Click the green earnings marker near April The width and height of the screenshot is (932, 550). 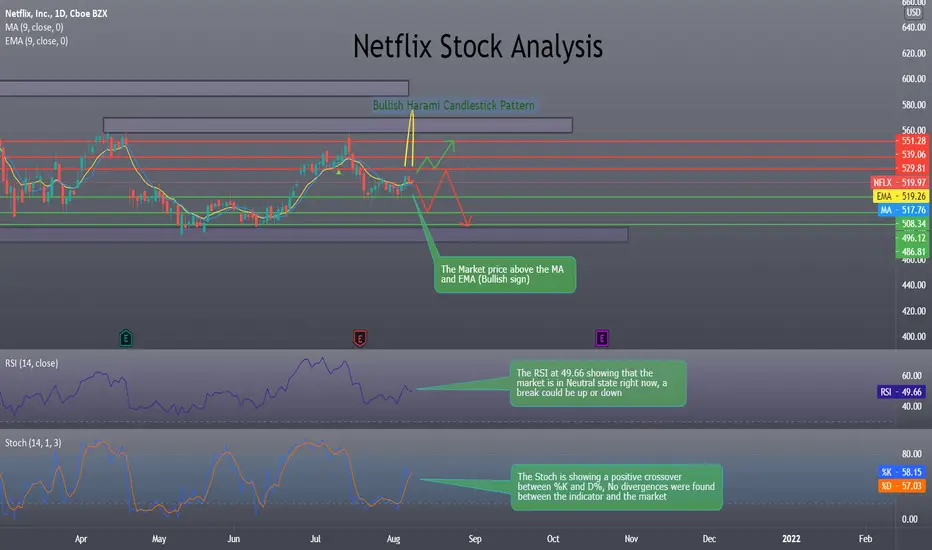[126, 338]
